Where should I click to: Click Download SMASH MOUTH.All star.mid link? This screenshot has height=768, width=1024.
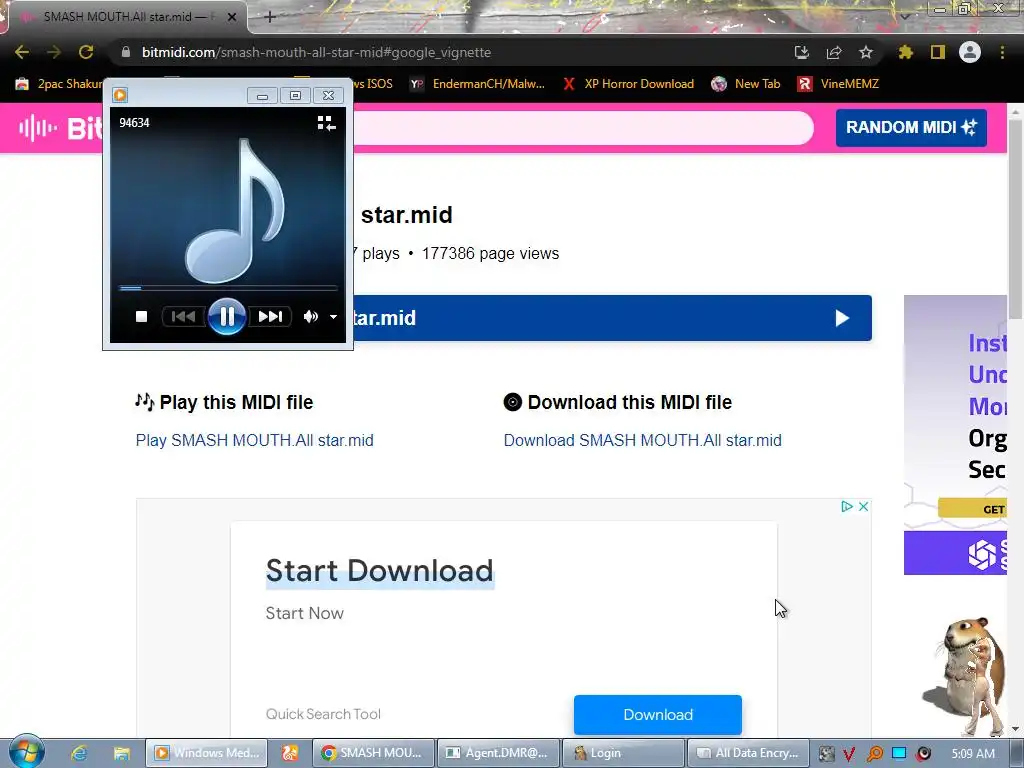(x=643, y=440)
